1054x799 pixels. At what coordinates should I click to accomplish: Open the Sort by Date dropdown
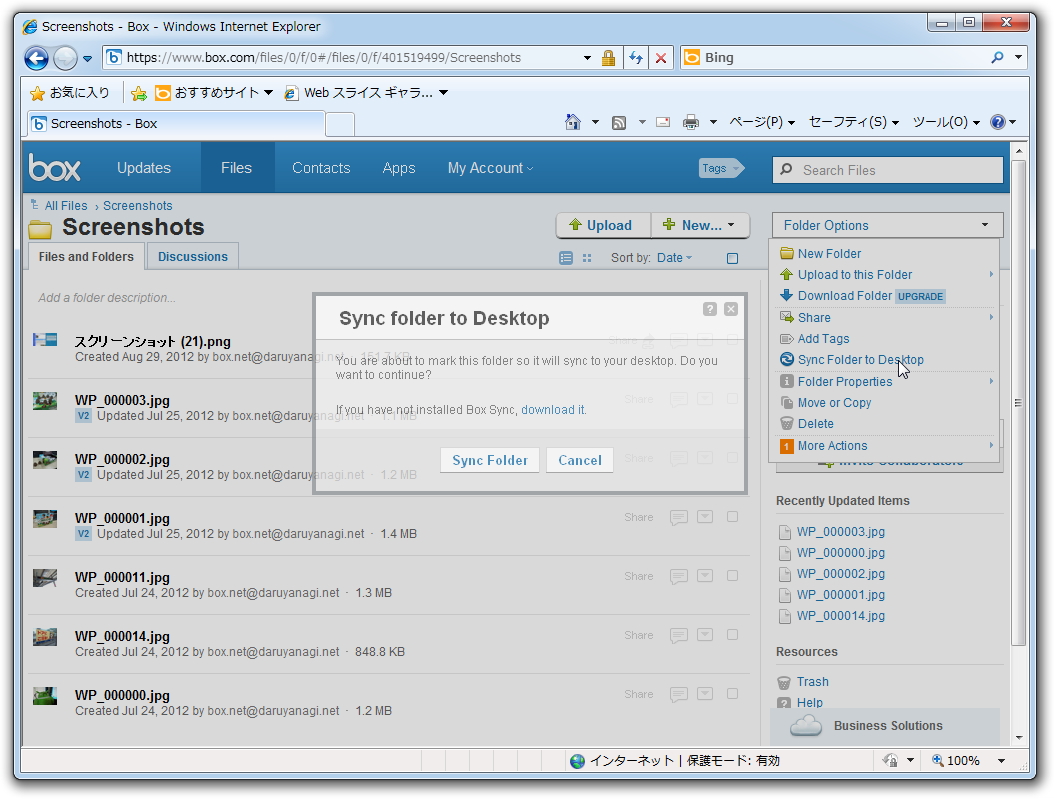[674, 257]
